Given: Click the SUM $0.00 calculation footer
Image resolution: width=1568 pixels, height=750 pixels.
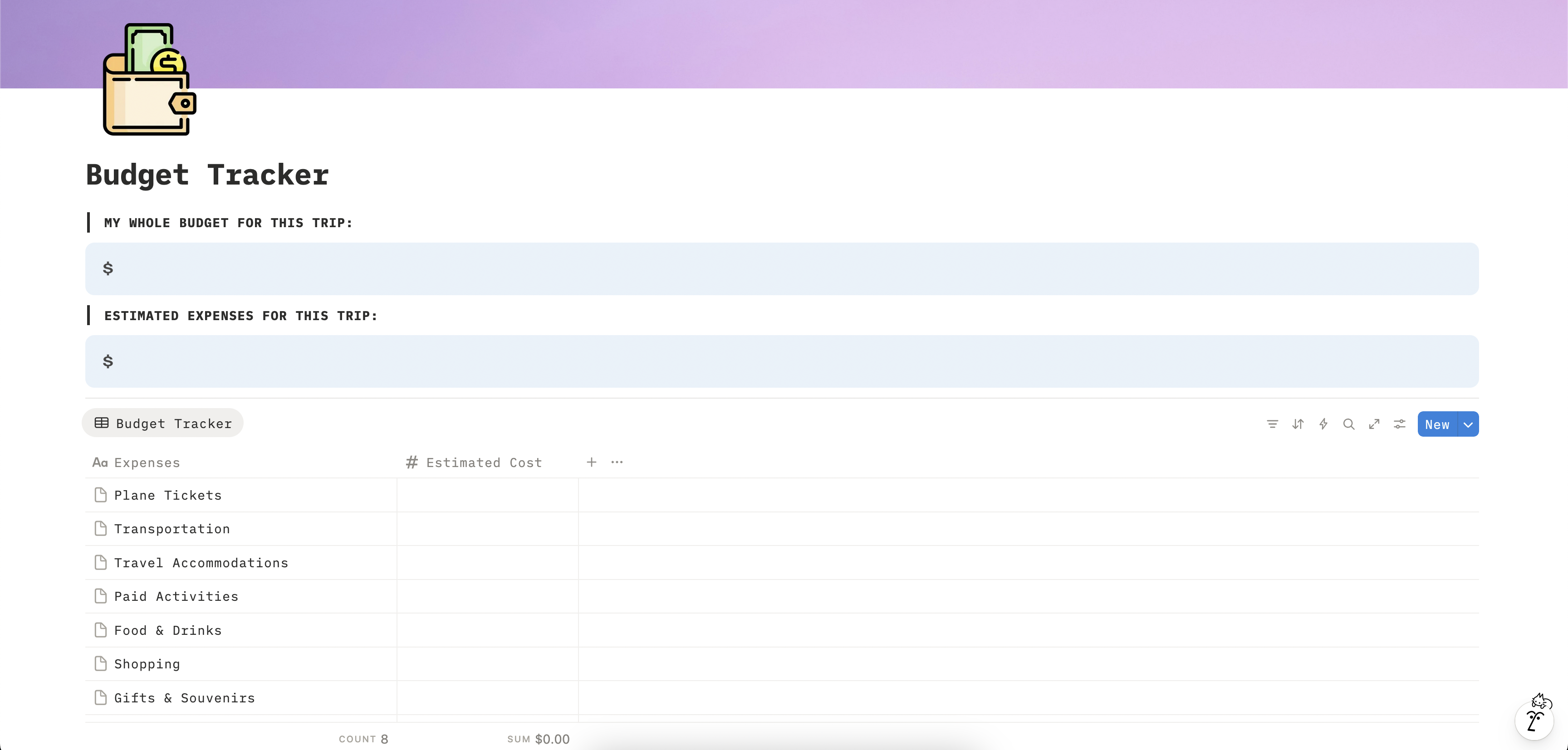Looking at the screenshot, I should click(x=538, y=739).
